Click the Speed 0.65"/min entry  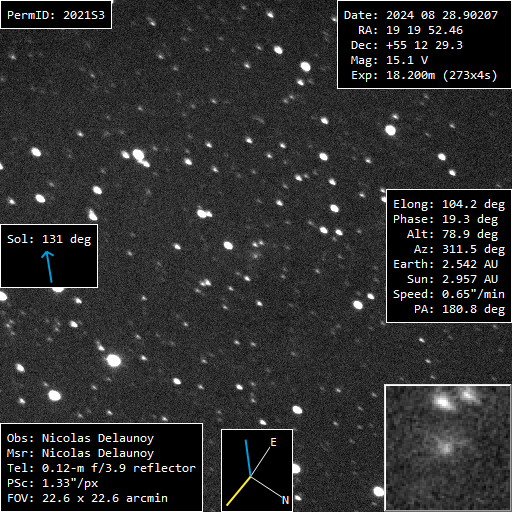coord(449,294)
